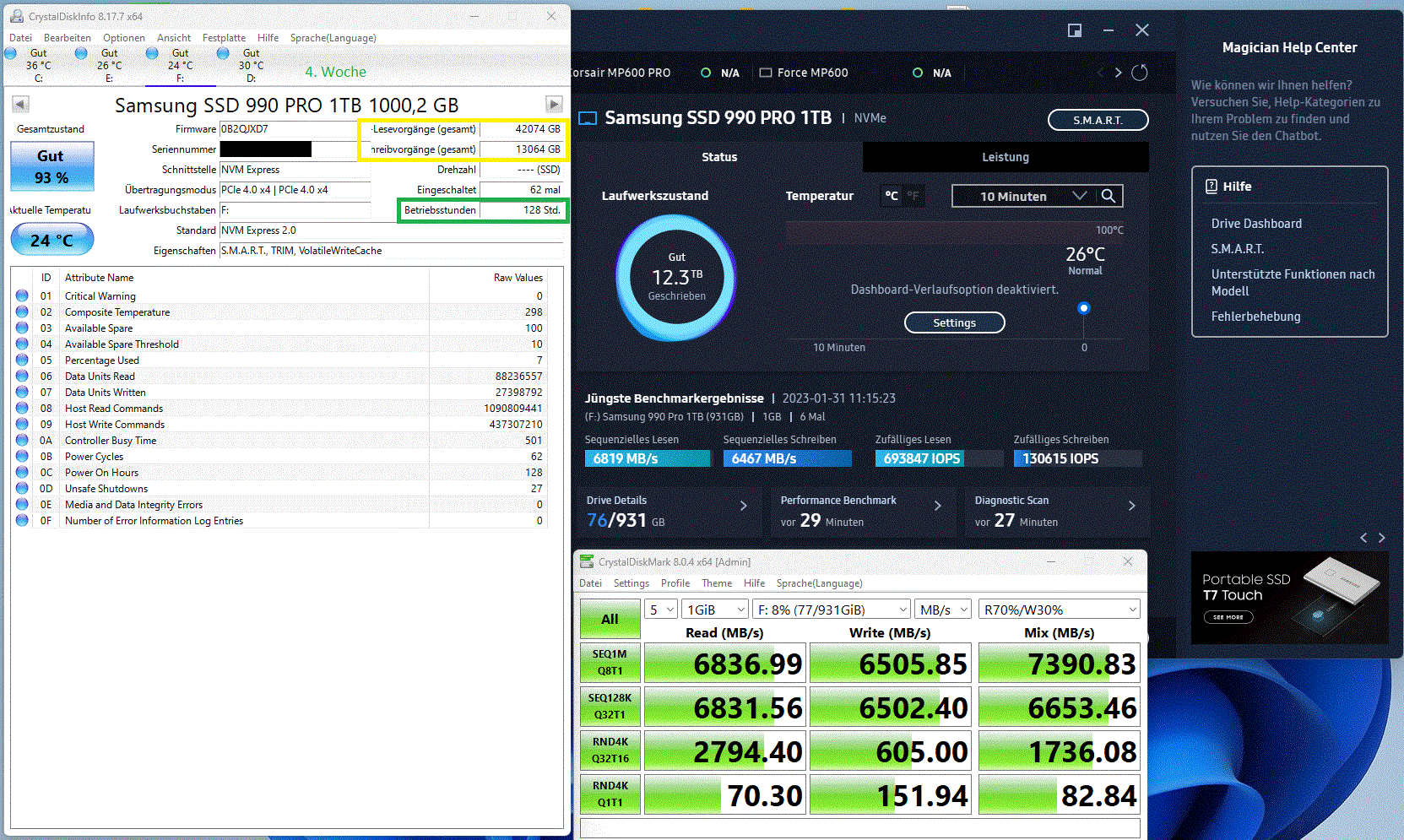This screenshot has height=840, width=1404.
Task: Refresh the Samsung Magician drive list
Action: 1140,73
